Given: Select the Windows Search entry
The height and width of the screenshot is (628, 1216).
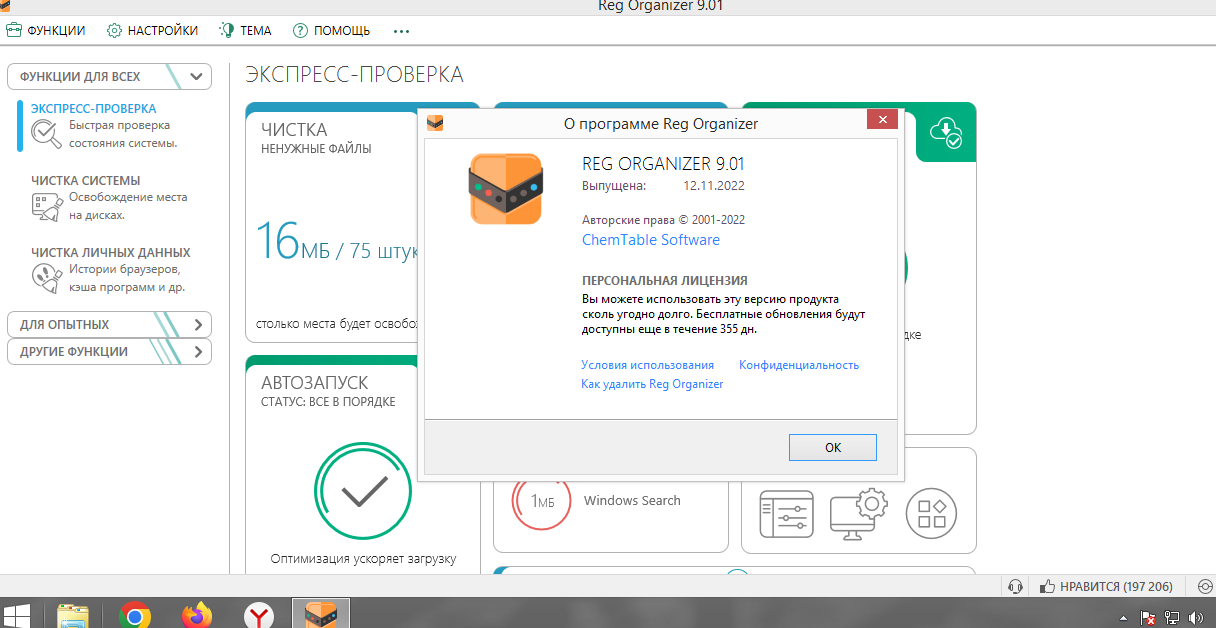Looking at the screenshot, I should coord(632,501).
